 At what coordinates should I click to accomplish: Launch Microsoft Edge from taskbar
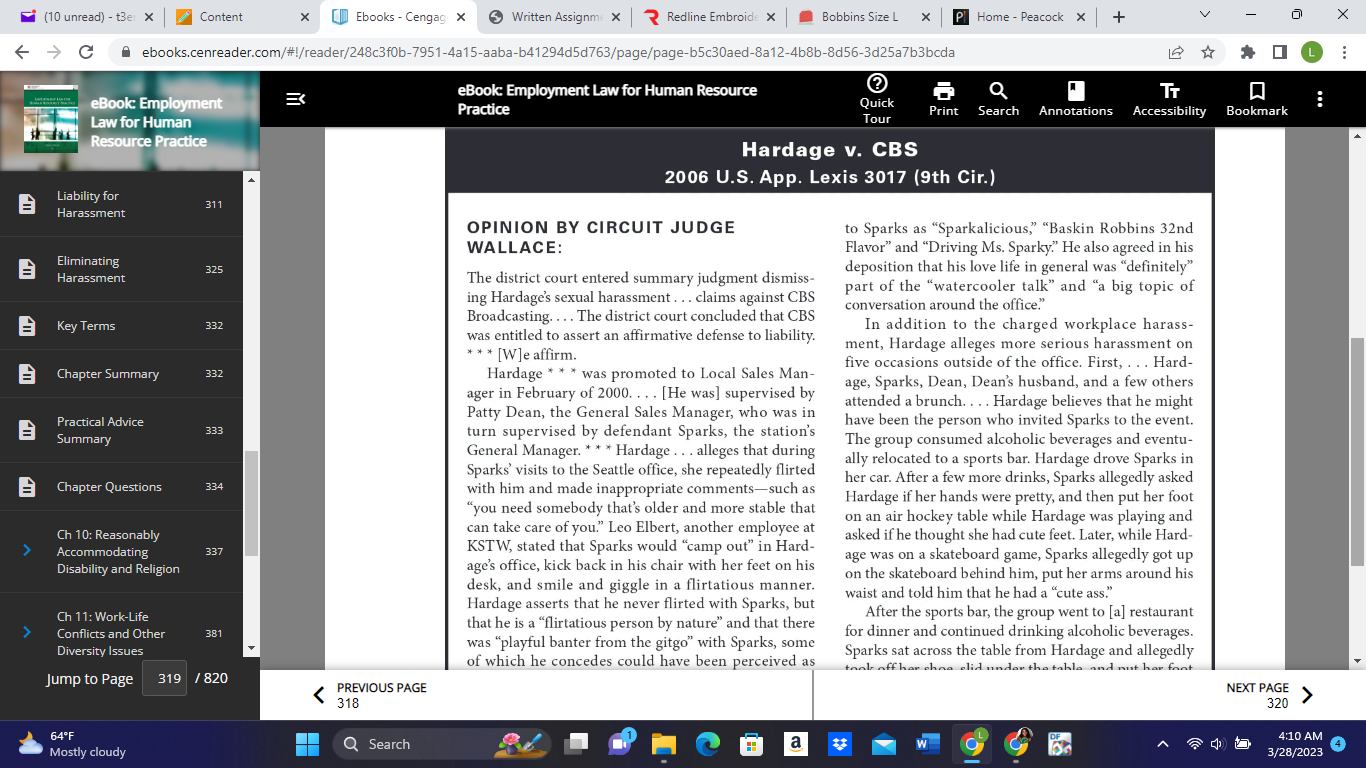click(x=708, y=744)
